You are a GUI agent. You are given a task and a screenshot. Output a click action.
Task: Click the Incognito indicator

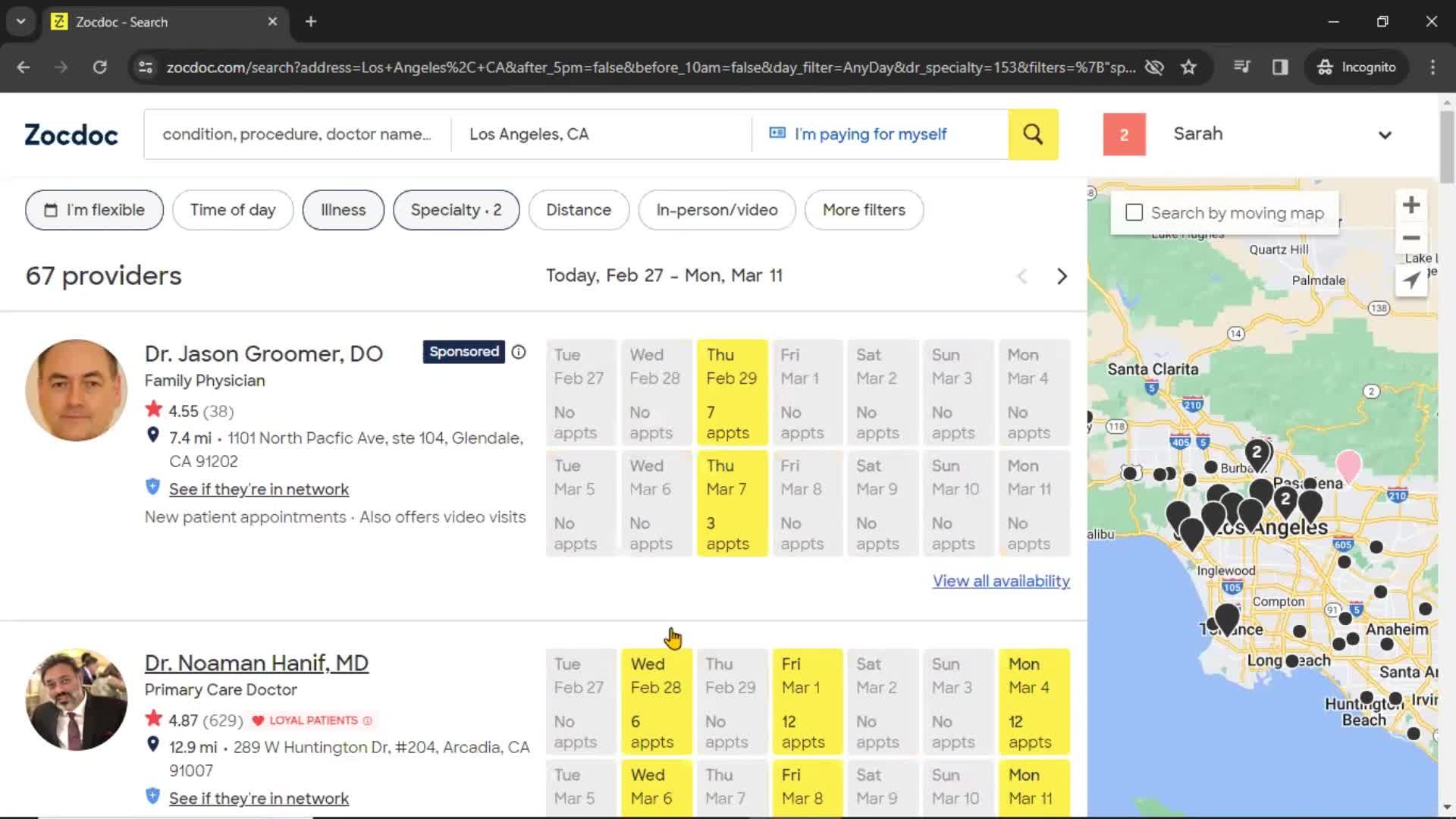pyautogui.click(x=1357, y=67)
